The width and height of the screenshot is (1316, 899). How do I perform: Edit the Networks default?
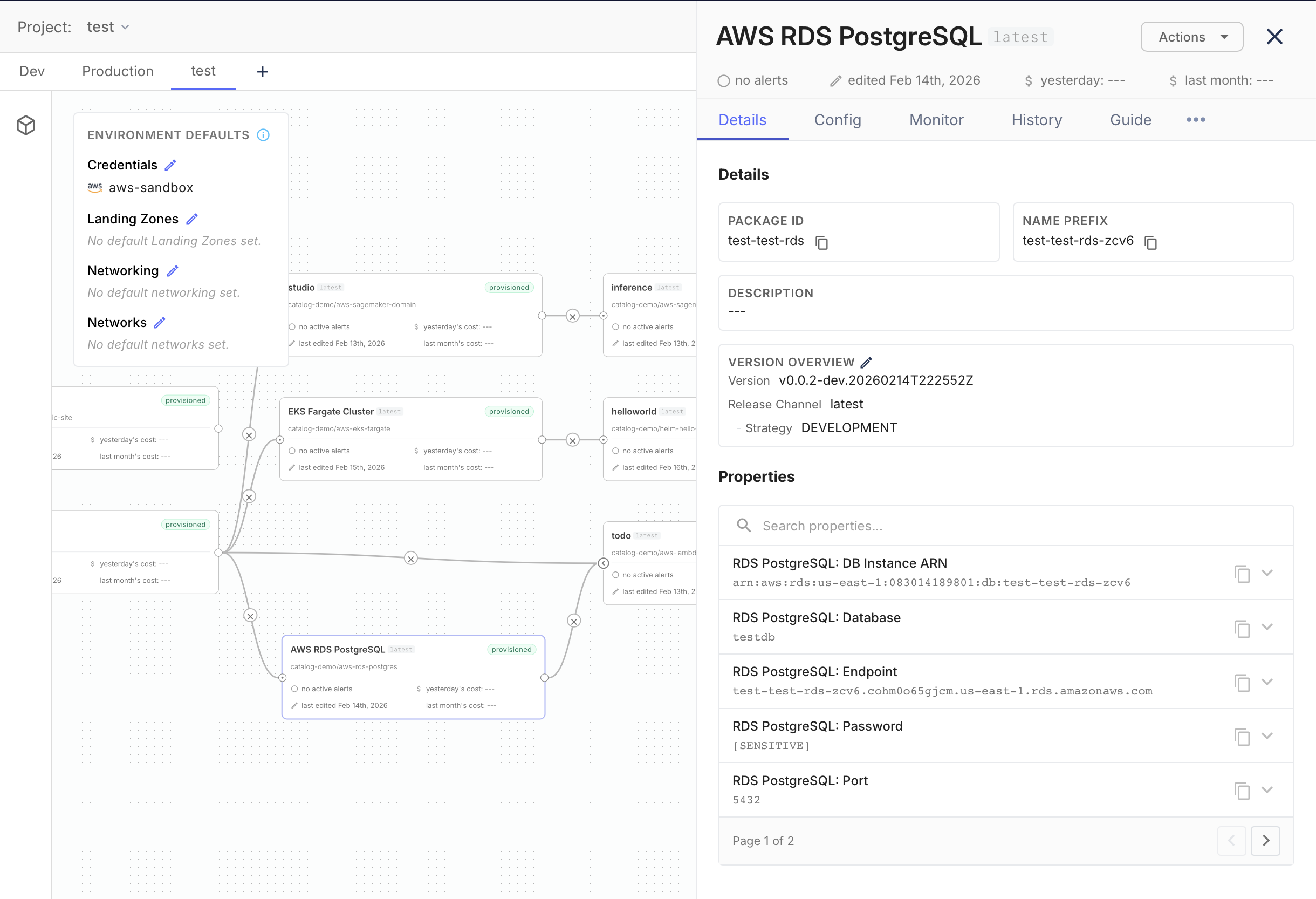[159, 322]
